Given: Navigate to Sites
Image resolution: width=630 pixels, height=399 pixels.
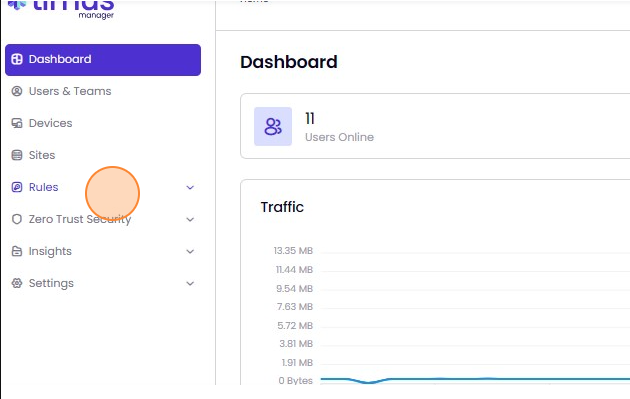Looking at the screenshot, I should [42, 155].
